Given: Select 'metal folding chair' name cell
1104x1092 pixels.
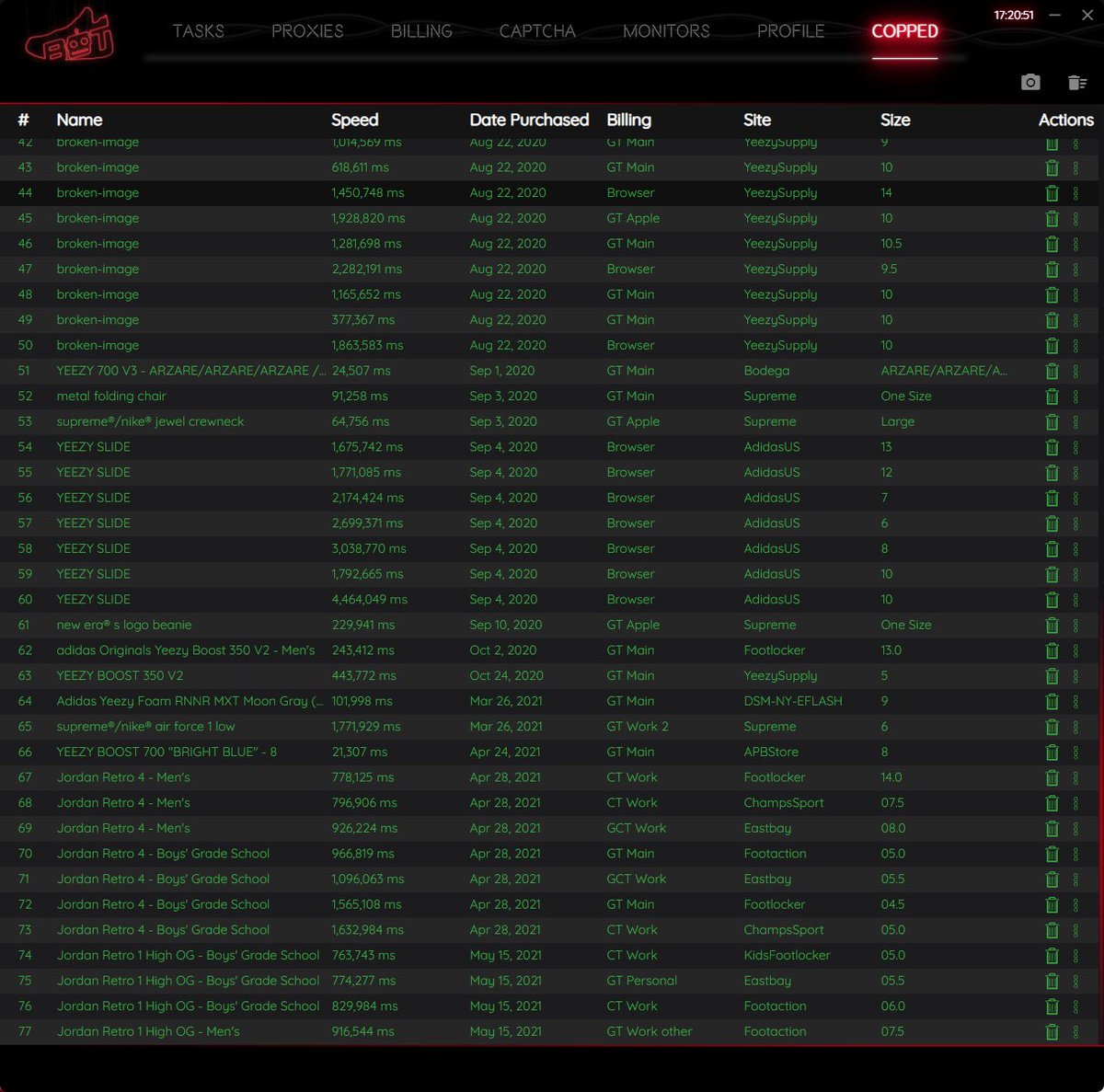Looking at the screenshot, I should coord(111,397).
